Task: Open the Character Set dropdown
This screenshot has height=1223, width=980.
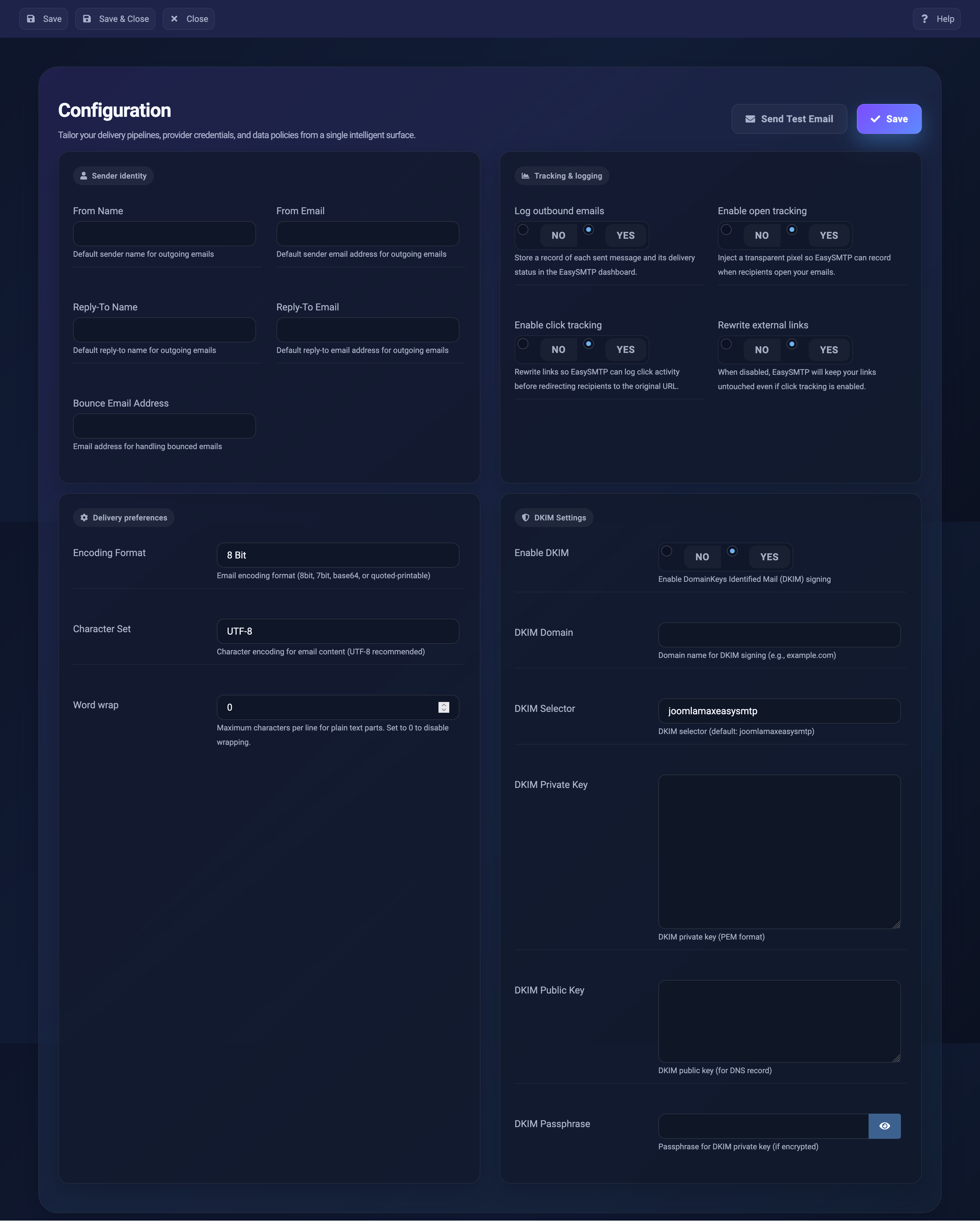Action: (x=338, y=631)
